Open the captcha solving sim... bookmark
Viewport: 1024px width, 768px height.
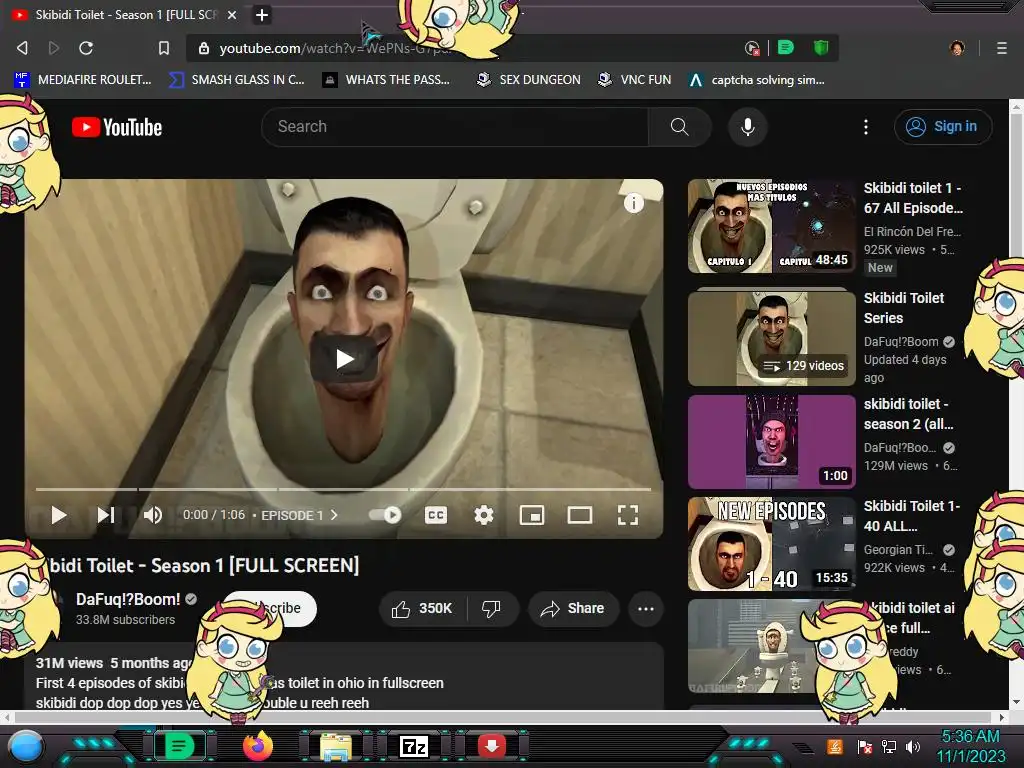click(x=757, y=80)
